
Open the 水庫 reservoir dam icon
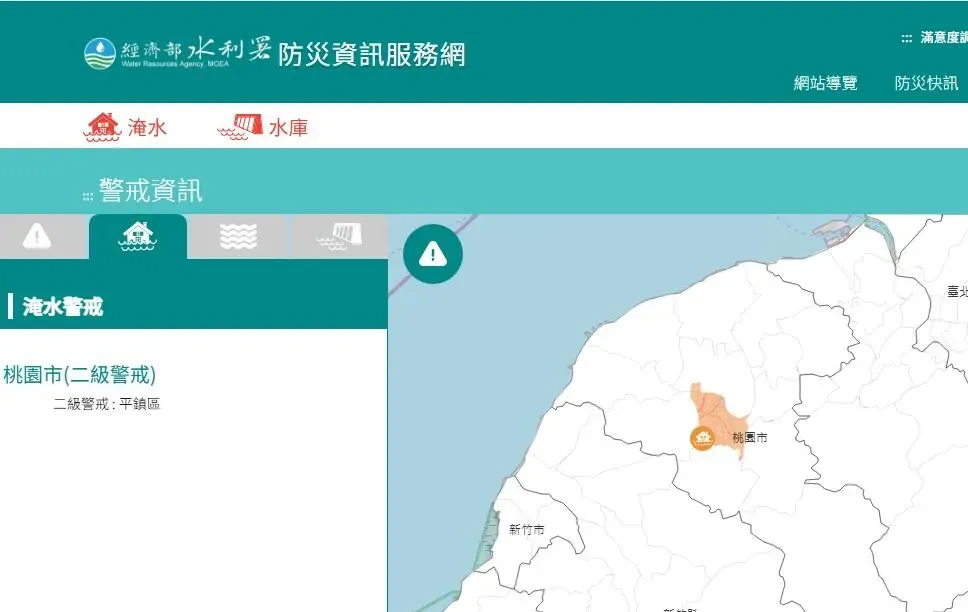pos(240,127)
